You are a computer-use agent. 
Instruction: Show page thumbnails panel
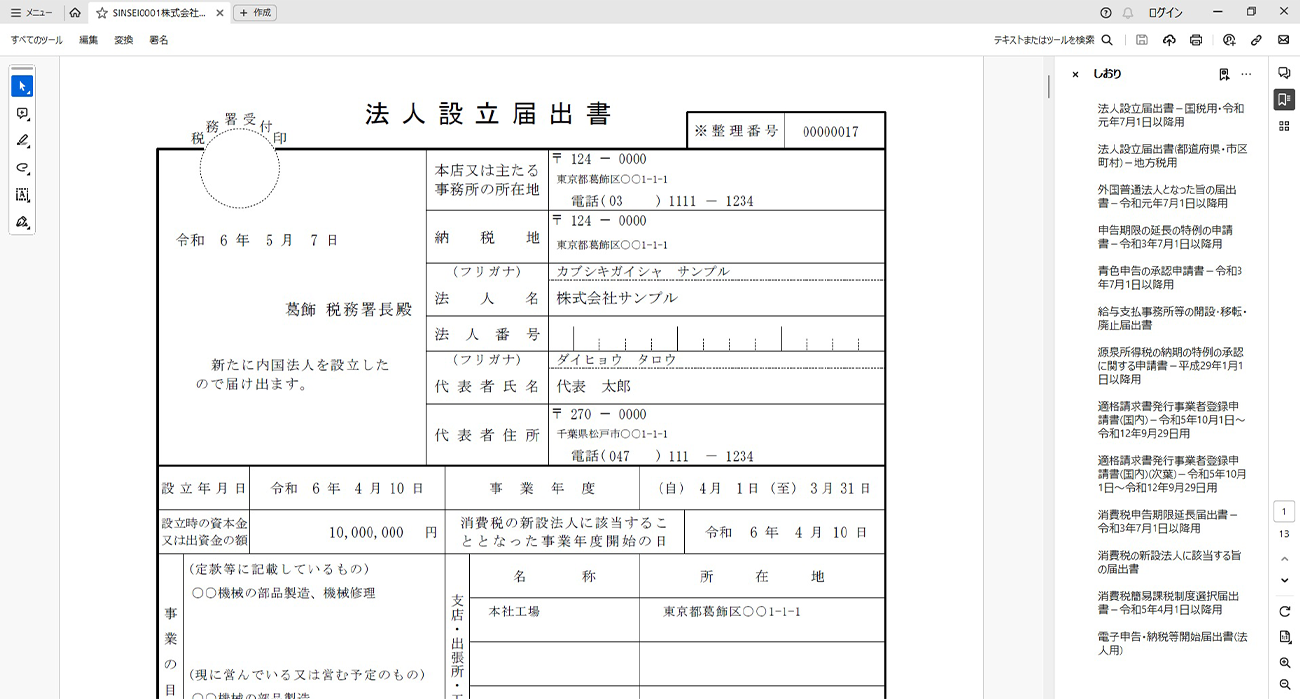tap(1284, 126)
